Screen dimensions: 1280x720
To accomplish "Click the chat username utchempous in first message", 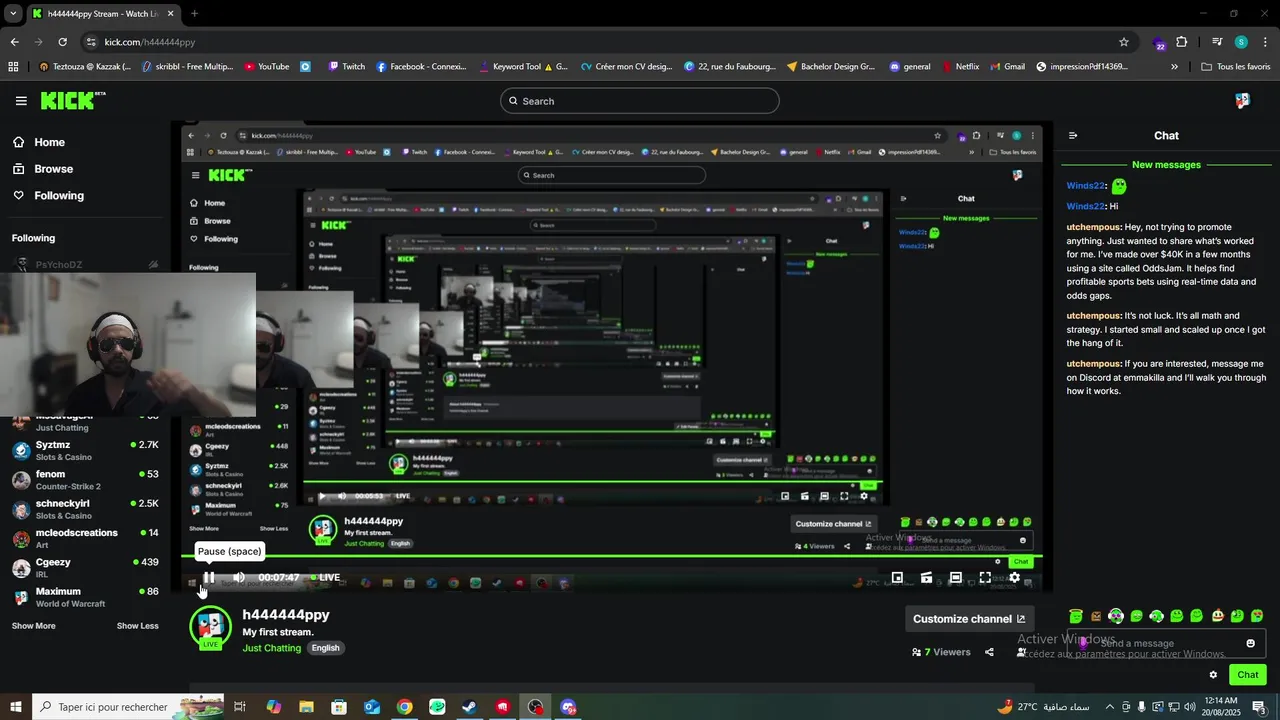I will pyautogui.click(x=1094, y=227).
